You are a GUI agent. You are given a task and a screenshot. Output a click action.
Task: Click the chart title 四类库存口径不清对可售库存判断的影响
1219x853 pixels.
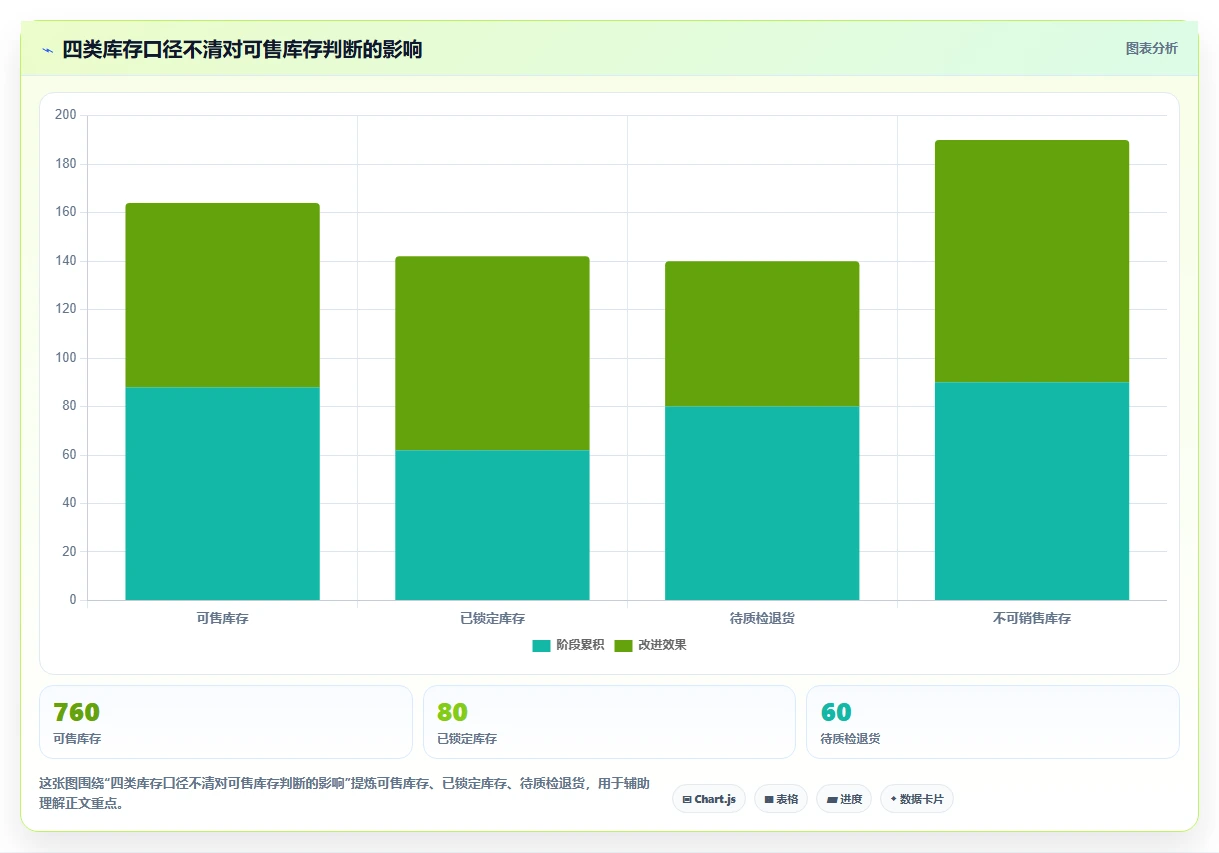point(242,49)
